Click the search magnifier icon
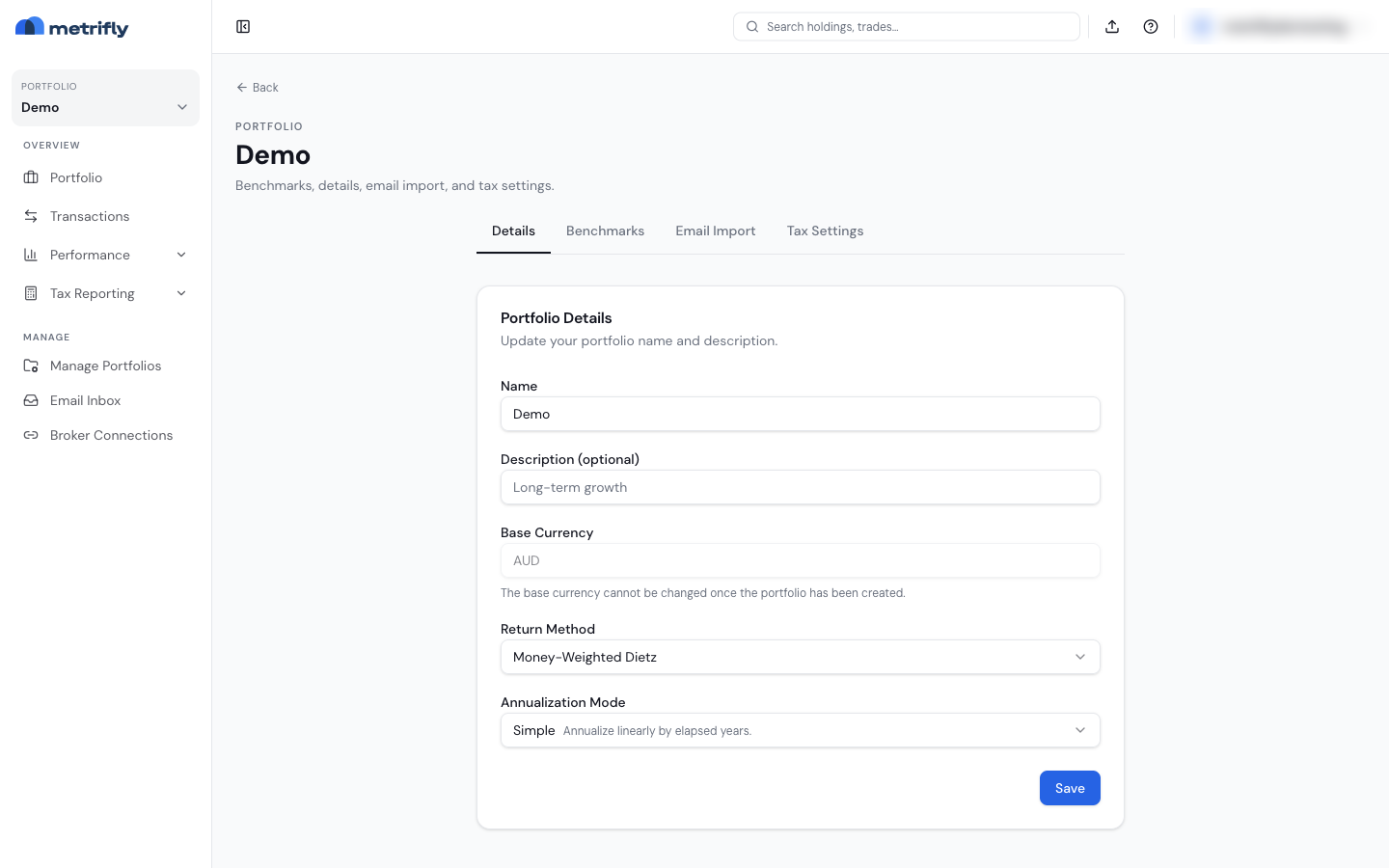This screenshot has height=868, width=1389. (752, 27)
